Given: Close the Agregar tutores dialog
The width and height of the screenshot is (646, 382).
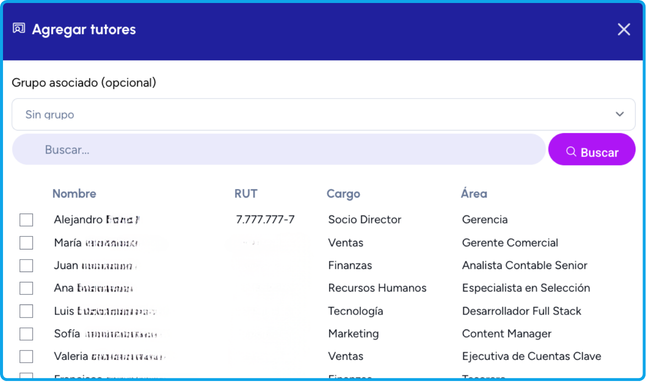Looking at the screenshot, I should click(x=624, y=29).
